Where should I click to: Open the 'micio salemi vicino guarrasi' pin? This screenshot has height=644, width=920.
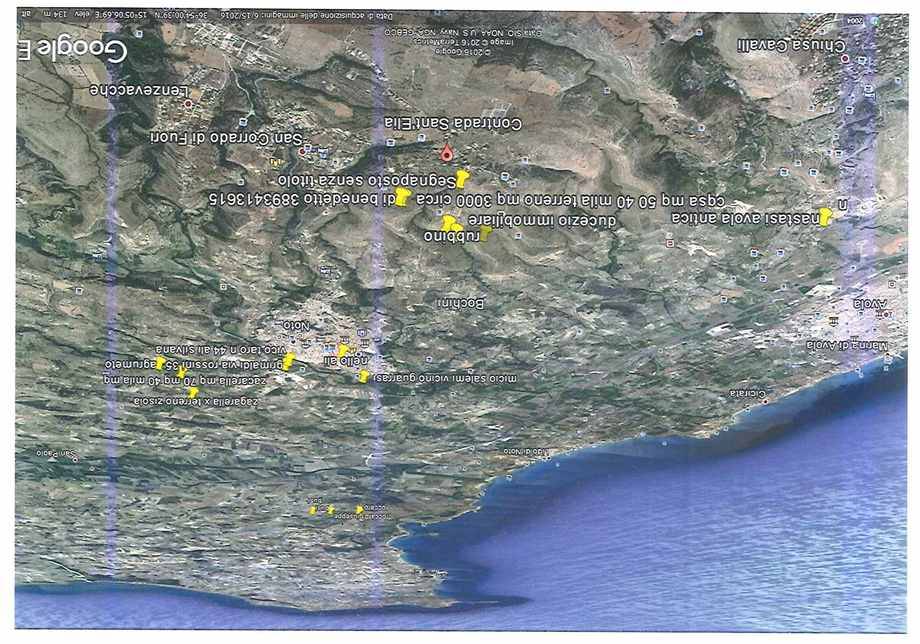(x=364, y=377)
